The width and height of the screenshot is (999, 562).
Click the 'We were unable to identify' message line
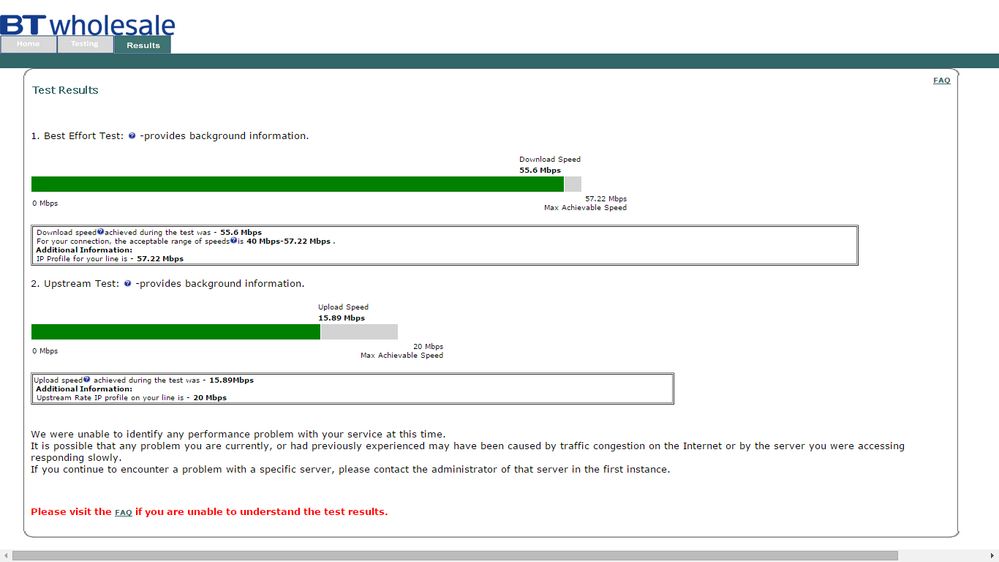coord(238,435)
